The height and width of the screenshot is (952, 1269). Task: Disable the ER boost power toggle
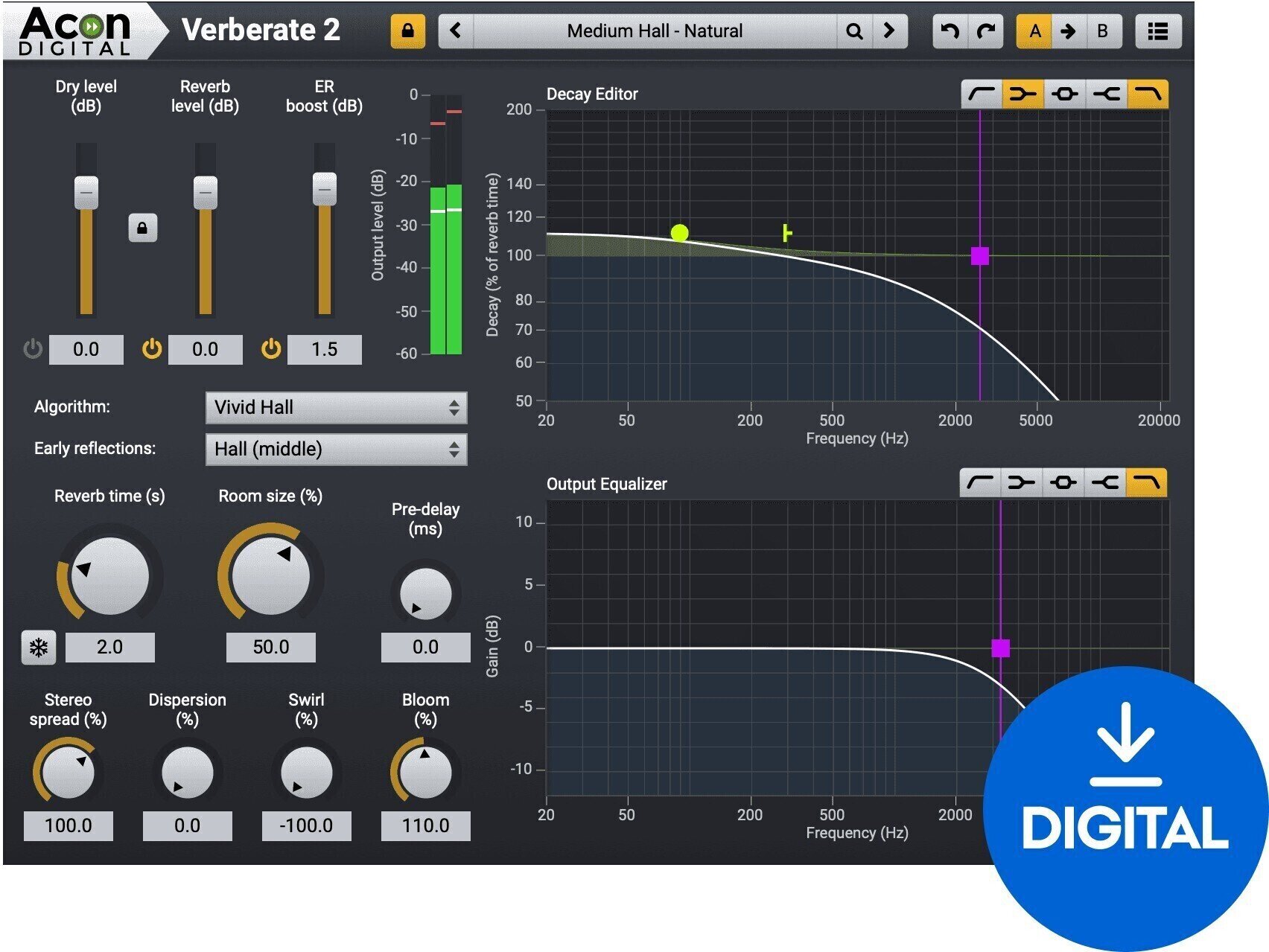pyautogui.click(x=270, y=348)
